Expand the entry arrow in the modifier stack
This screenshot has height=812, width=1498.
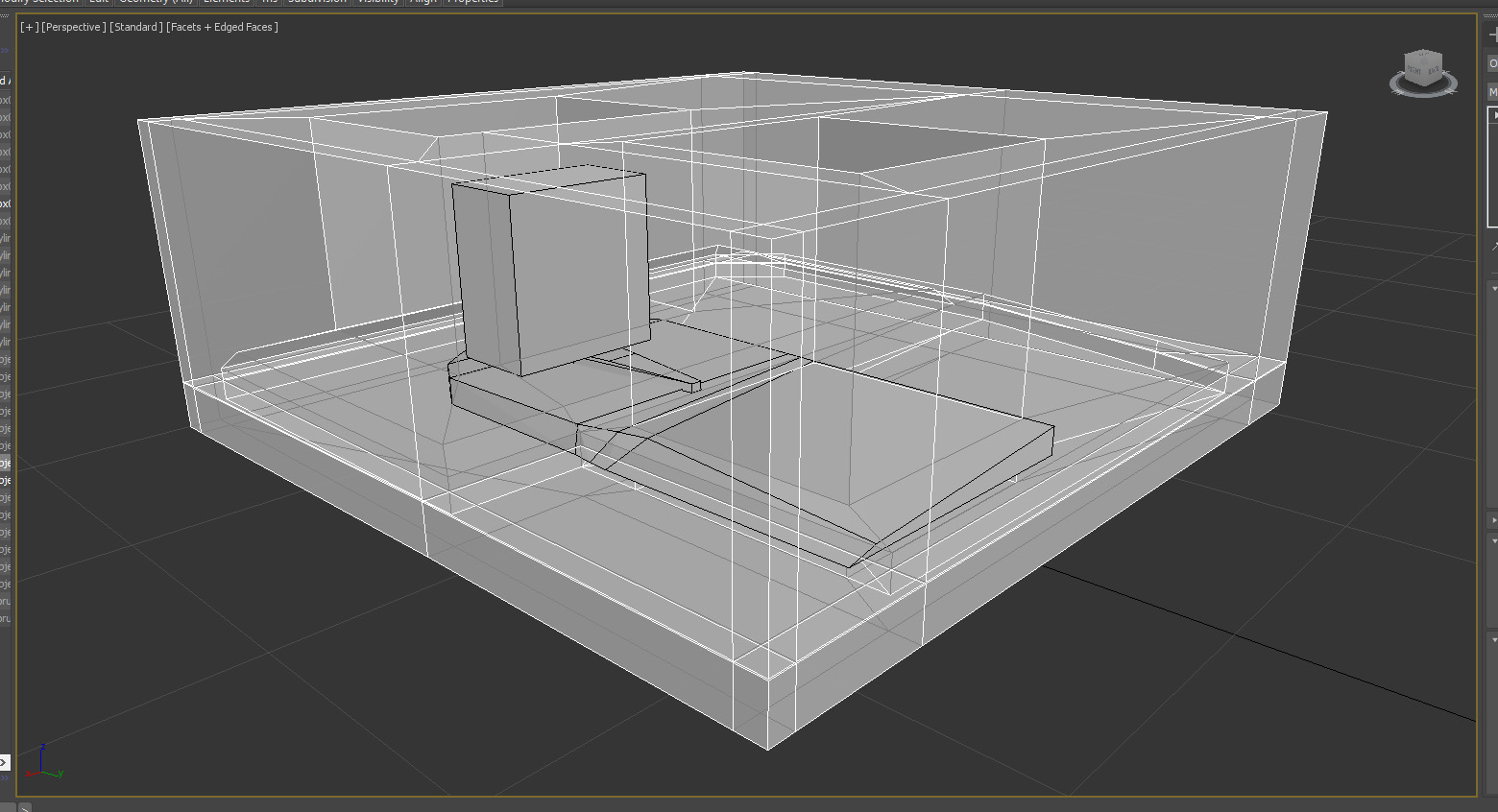point(1495,115)
